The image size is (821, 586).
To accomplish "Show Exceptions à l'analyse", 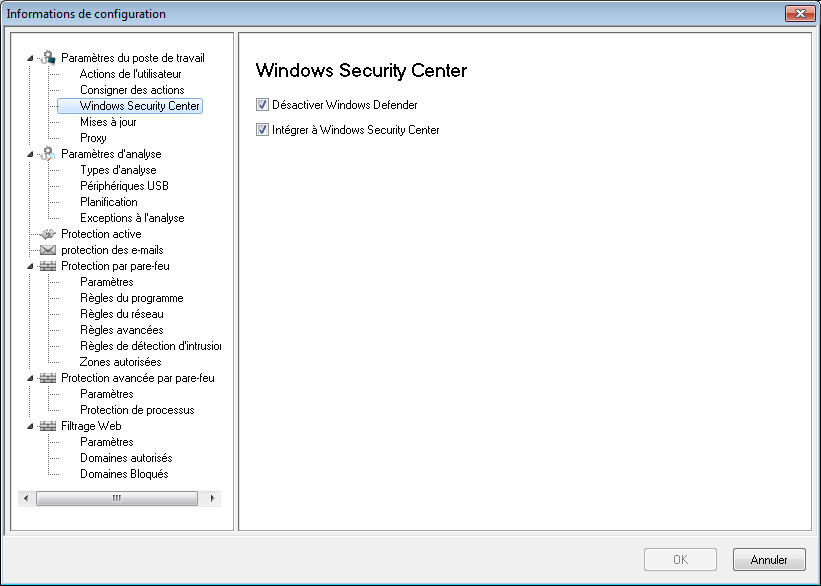I will [132, 218].
